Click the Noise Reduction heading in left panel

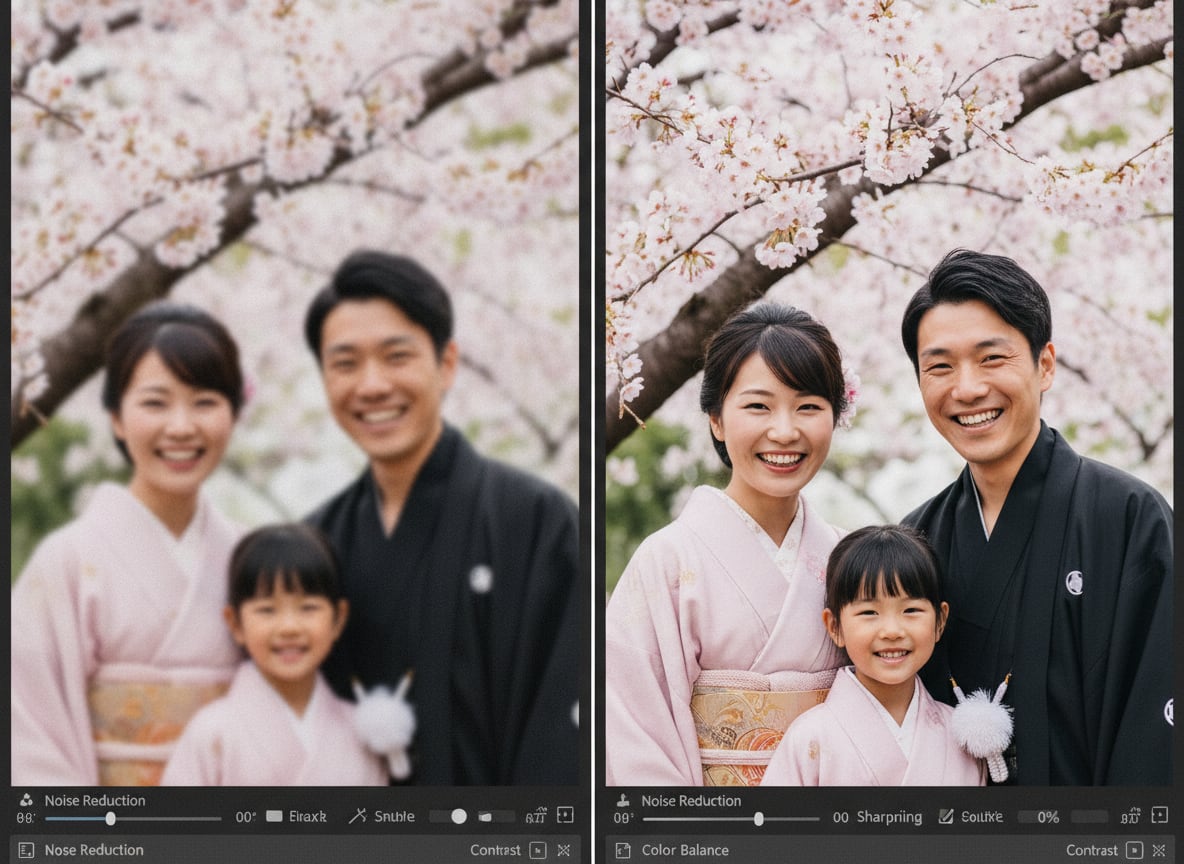pos(94,800)
